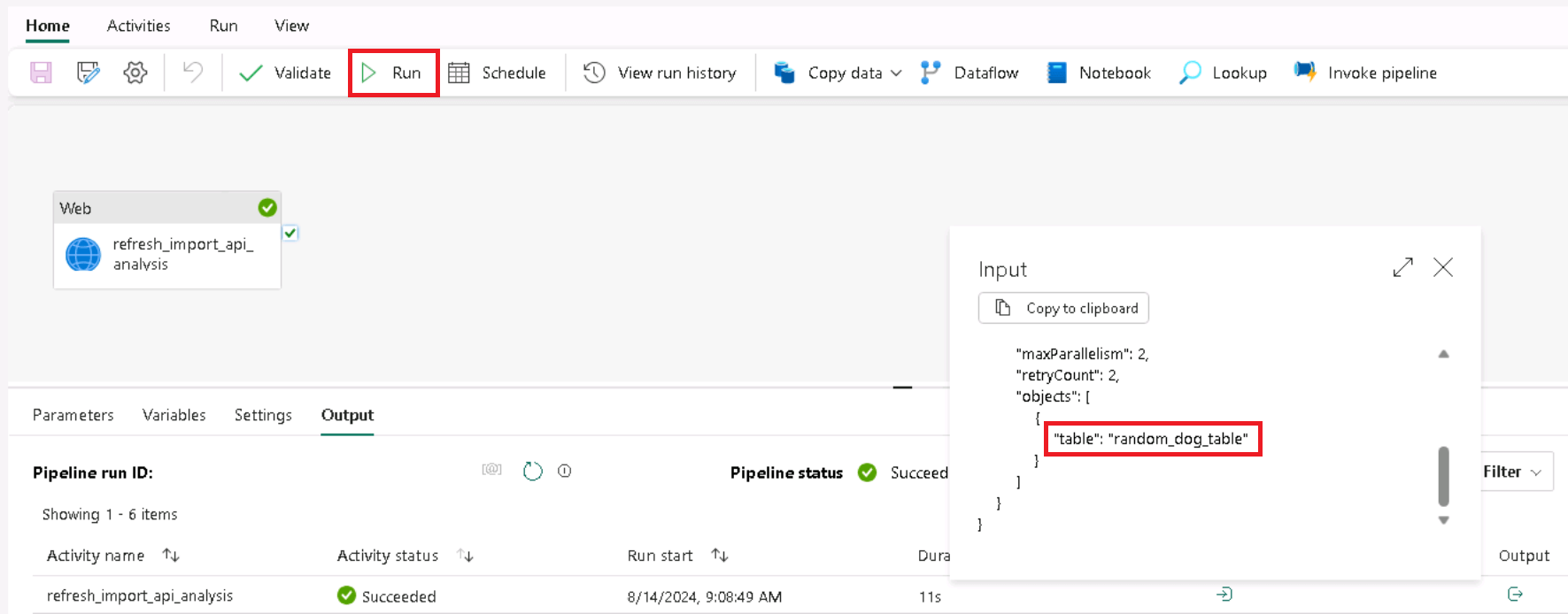Add a Dataflow activity
This screenshot has height=614, width=1568.
[x=970, y=73]
